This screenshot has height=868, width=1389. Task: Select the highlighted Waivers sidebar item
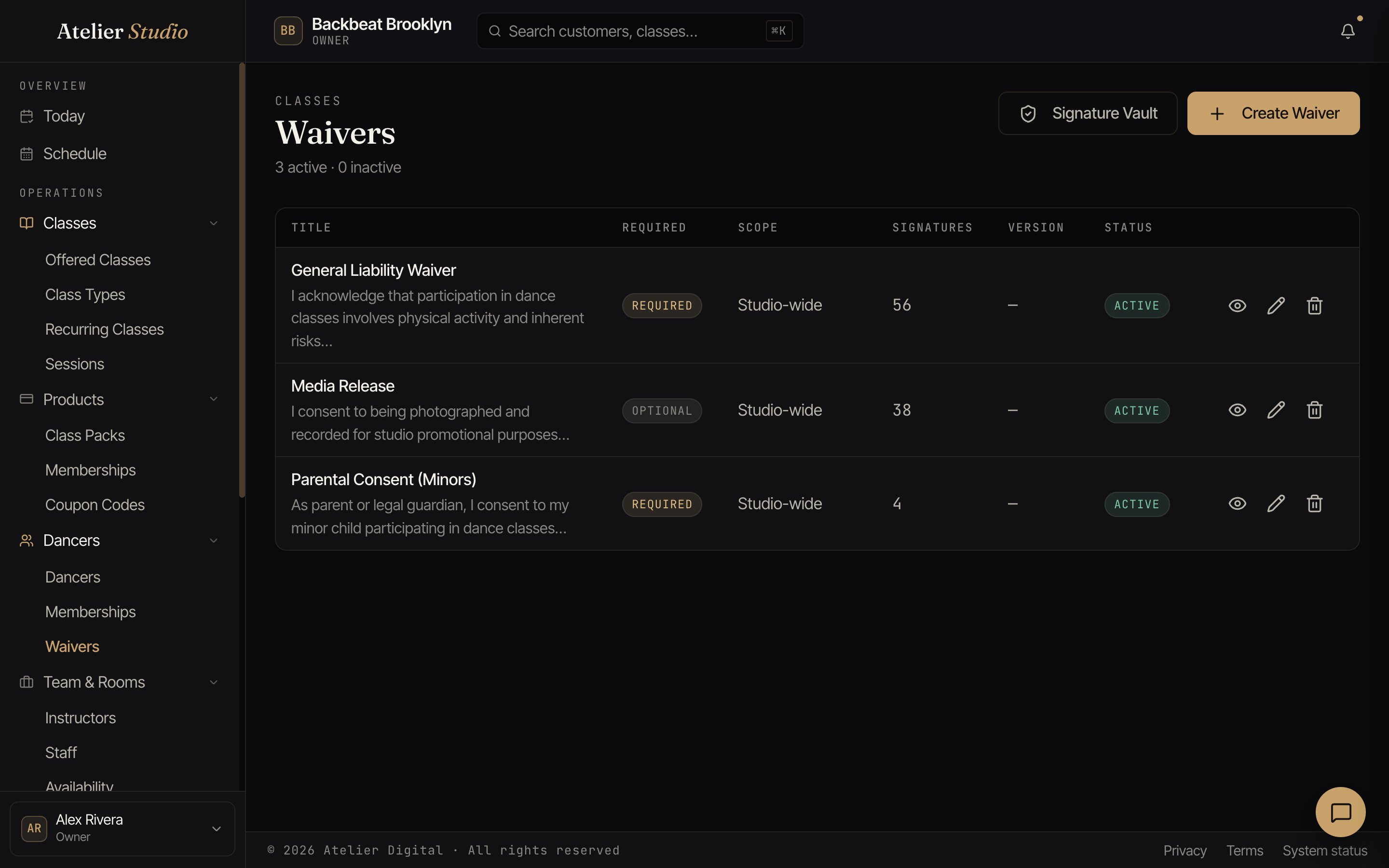(72, 647)
